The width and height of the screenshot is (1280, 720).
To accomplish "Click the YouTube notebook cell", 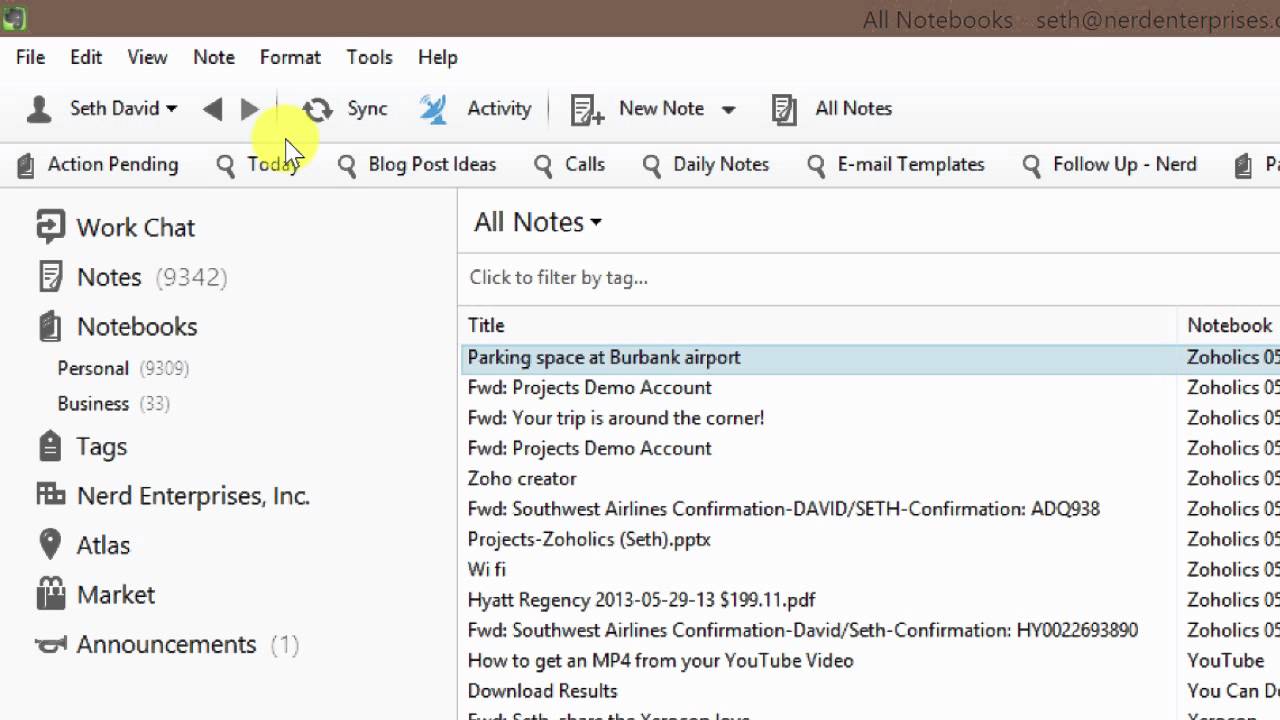I will coord(1226,660).
